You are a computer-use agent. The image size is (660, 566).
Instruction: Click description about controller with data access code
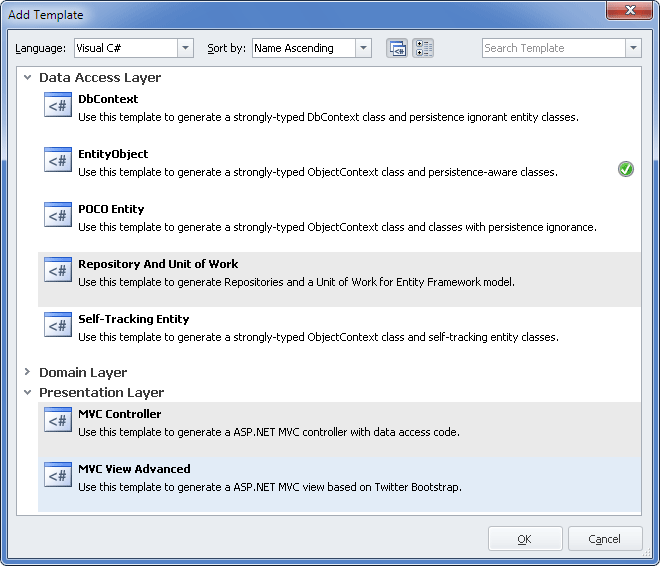(269, 432)
